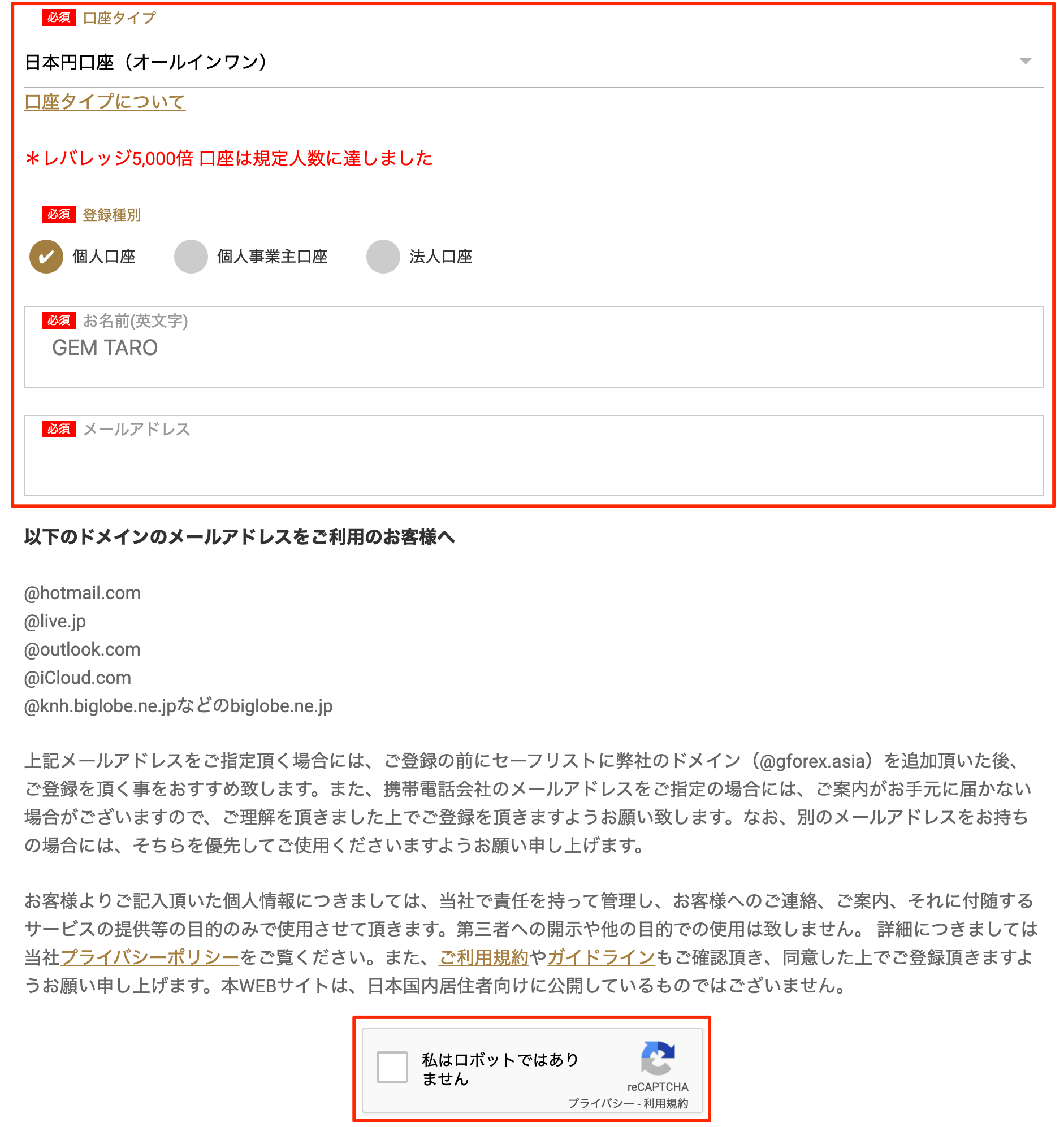Open the 口座タイプについて link
The height and width of the screenshot is (1127, 1064).
point(105,102)
